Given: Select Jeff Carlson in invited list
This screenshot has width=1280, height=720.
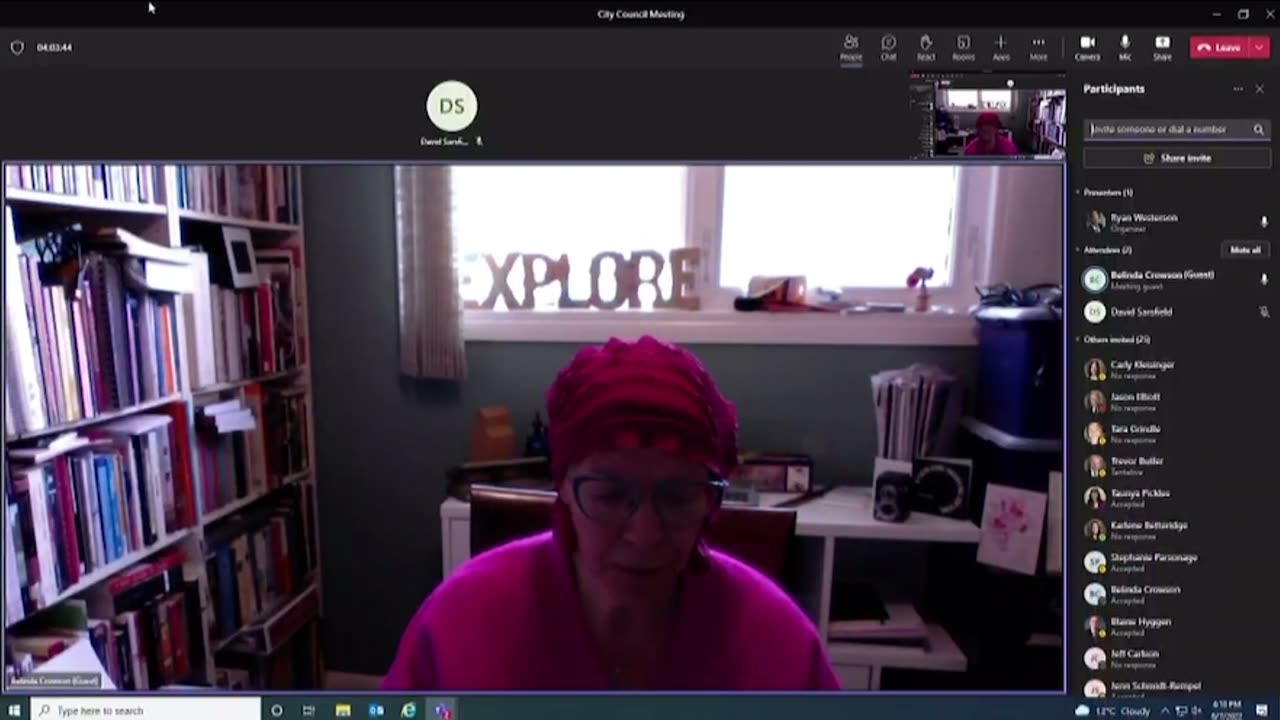Looking at the screenshot, I should pos(1176,657).
